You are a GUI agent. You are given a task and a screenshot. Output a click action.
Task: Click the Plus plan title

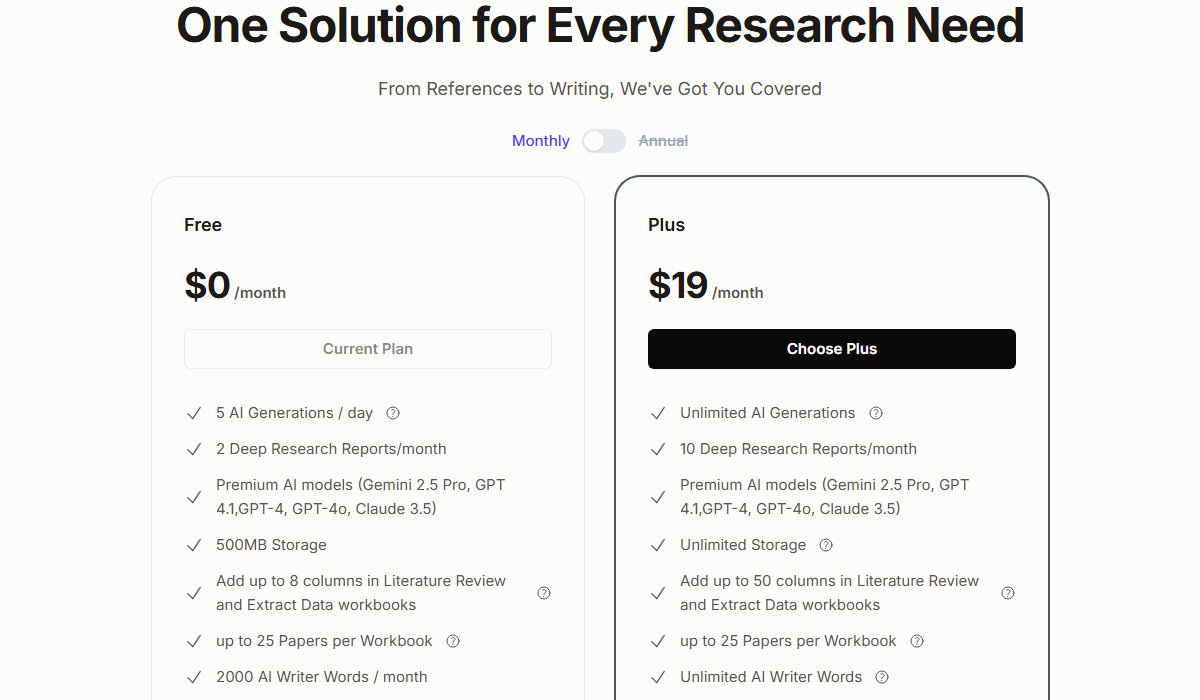coord(666,225)
